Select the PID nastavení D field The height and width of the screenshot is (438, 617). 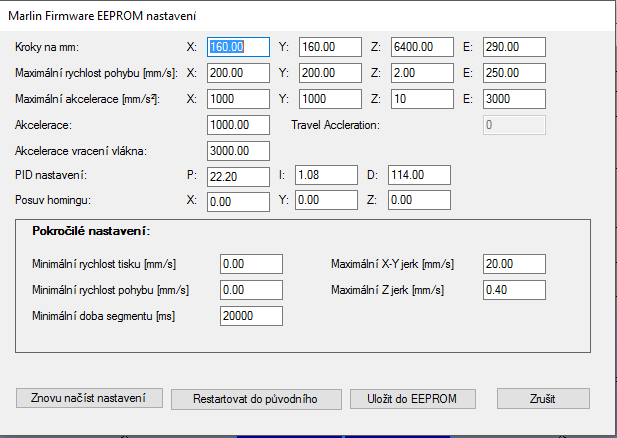pyautogui.click(x=419, y=175)
